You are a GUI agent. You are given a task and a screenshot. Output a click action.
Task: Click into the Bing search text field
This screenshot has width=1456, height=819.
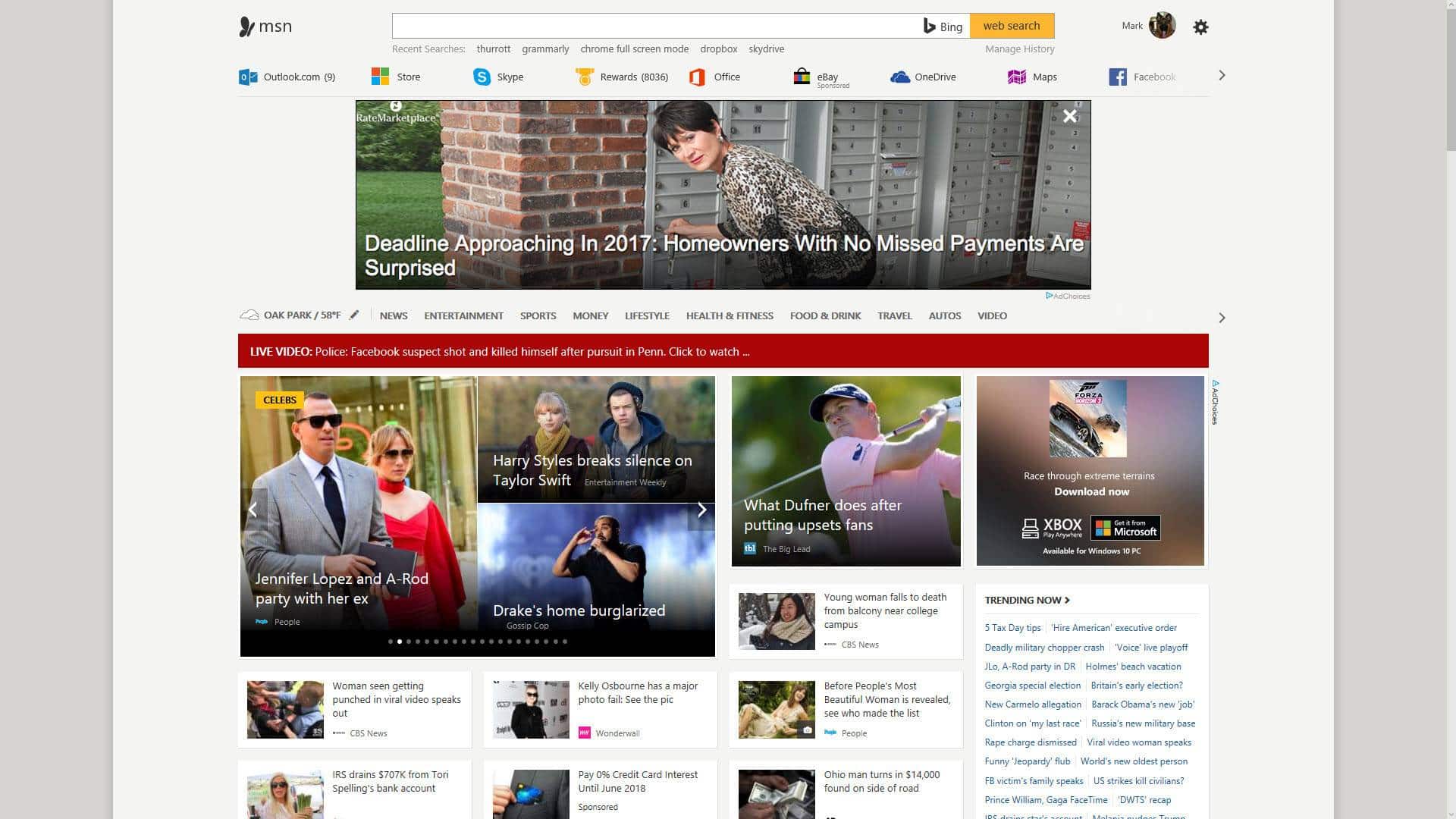[656, 26]
